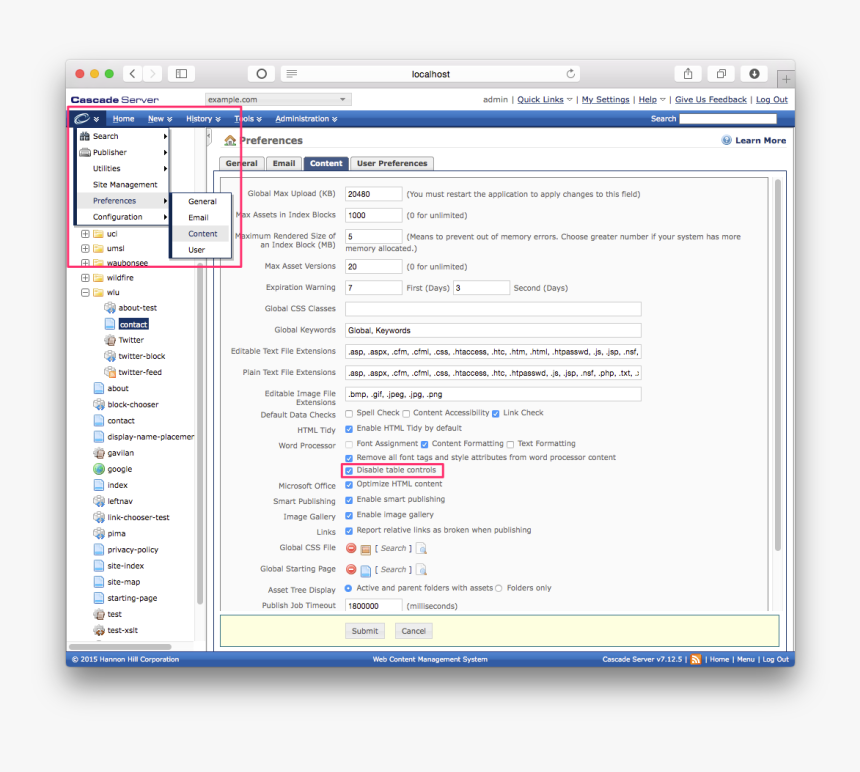Open My Settings link

pyautogui.click(x=606, y=99)
